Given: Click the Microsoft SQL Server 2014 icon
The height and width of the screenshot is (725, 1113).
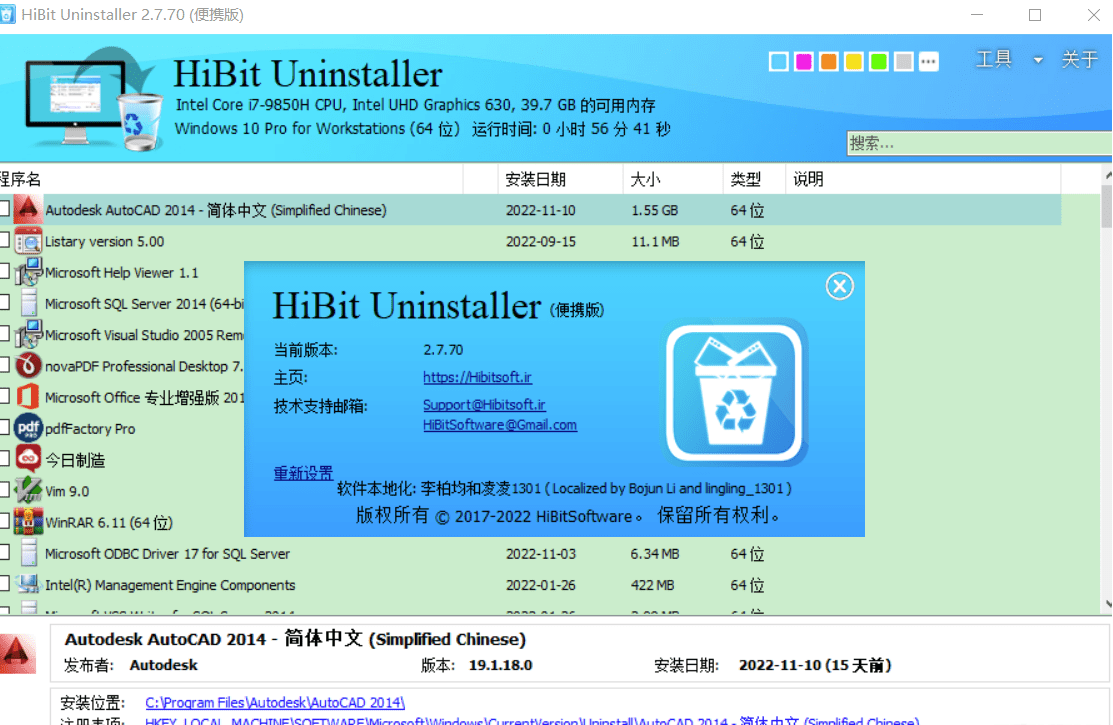Looking at the screenshot, I should 28,304.
